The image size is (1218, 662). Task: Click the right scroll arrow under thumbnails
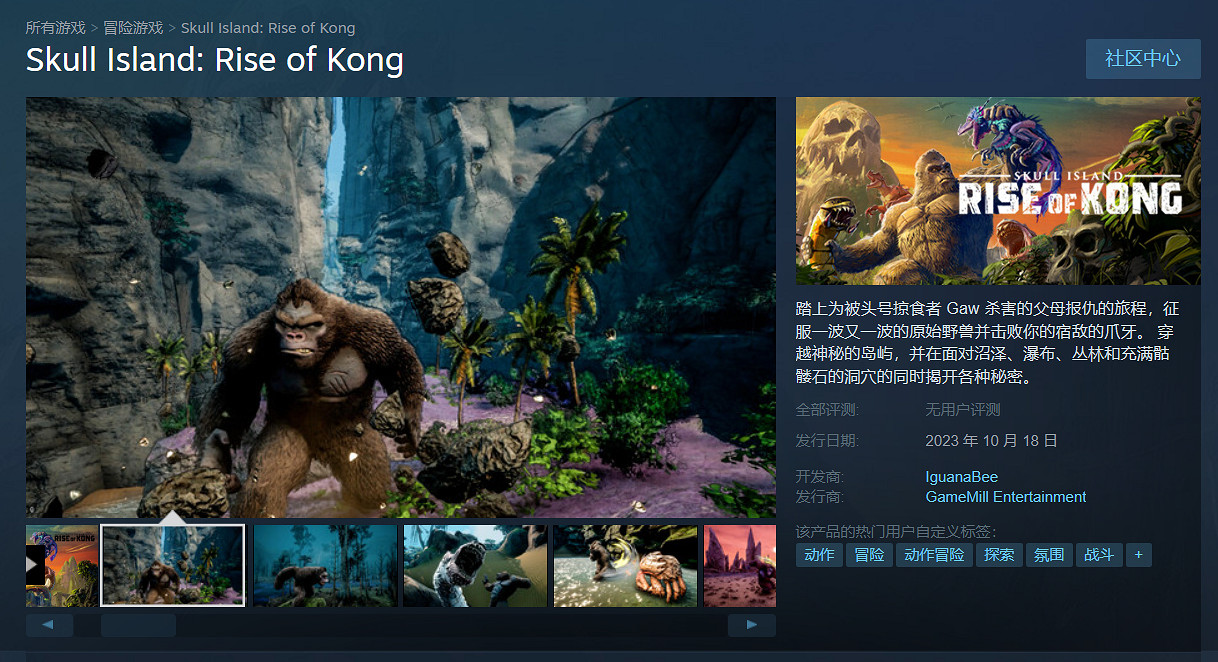[752, 626]
